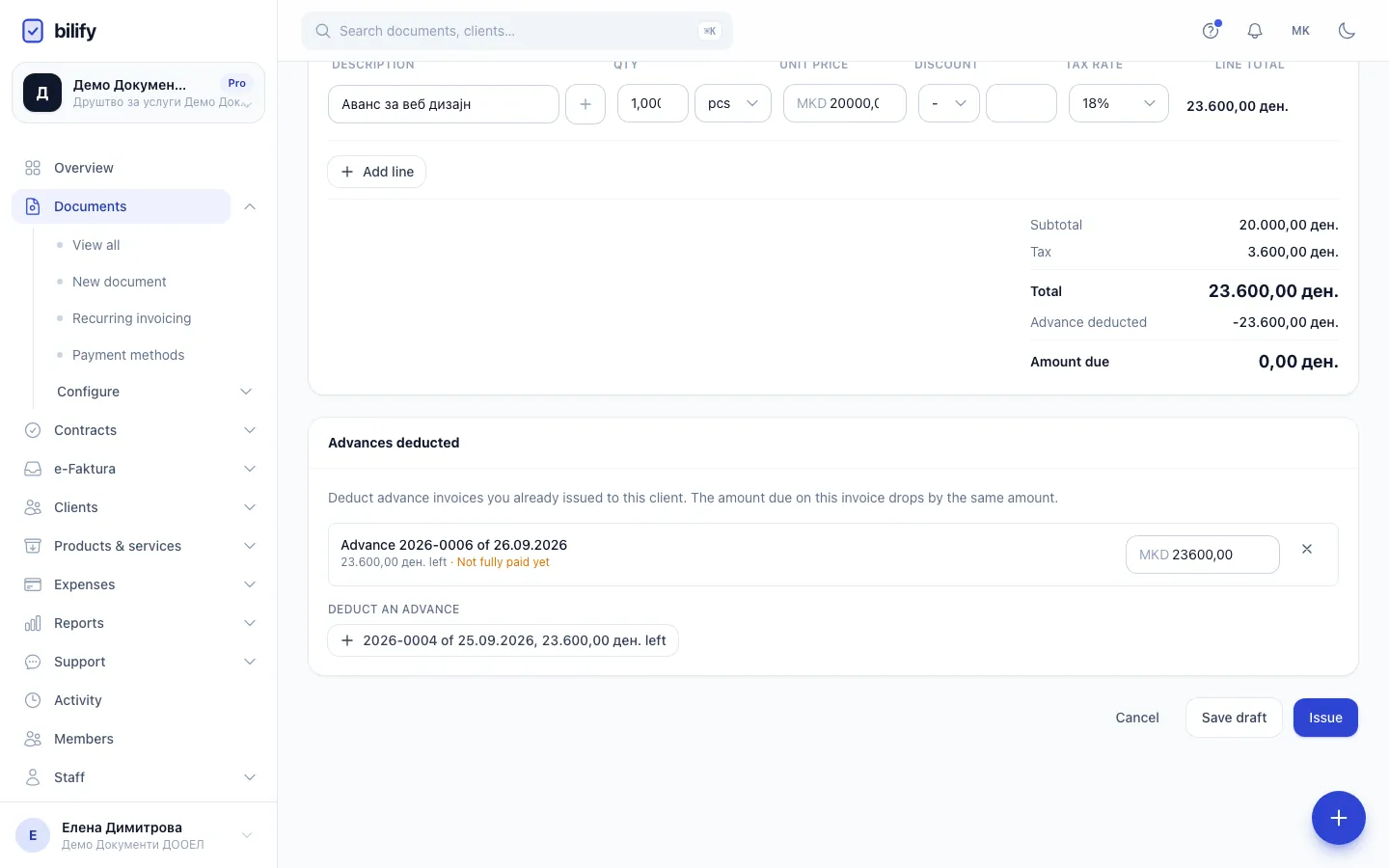Open Recurring invoicing
This screenshot has width=1389, height=868.
pyautogui.click(x=132, y=318)
